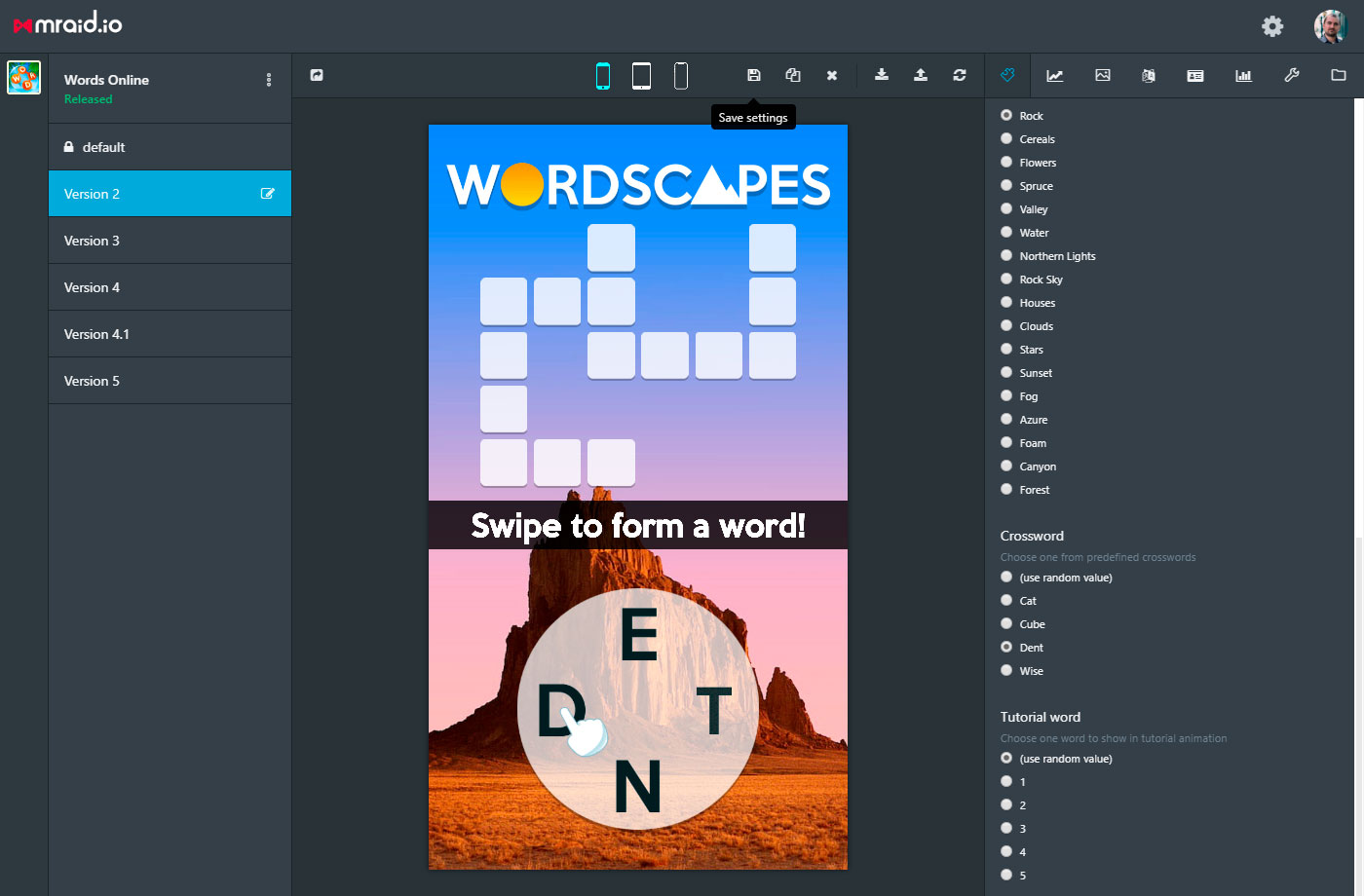
Task: Select the Stars background option
Action: [x=1006, y=349]
